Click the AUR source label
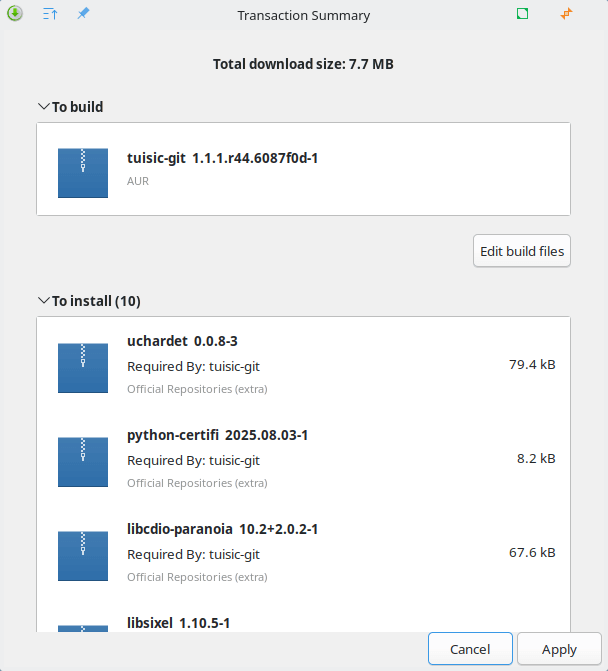608x671 pixels. click(x=138, y=181)
